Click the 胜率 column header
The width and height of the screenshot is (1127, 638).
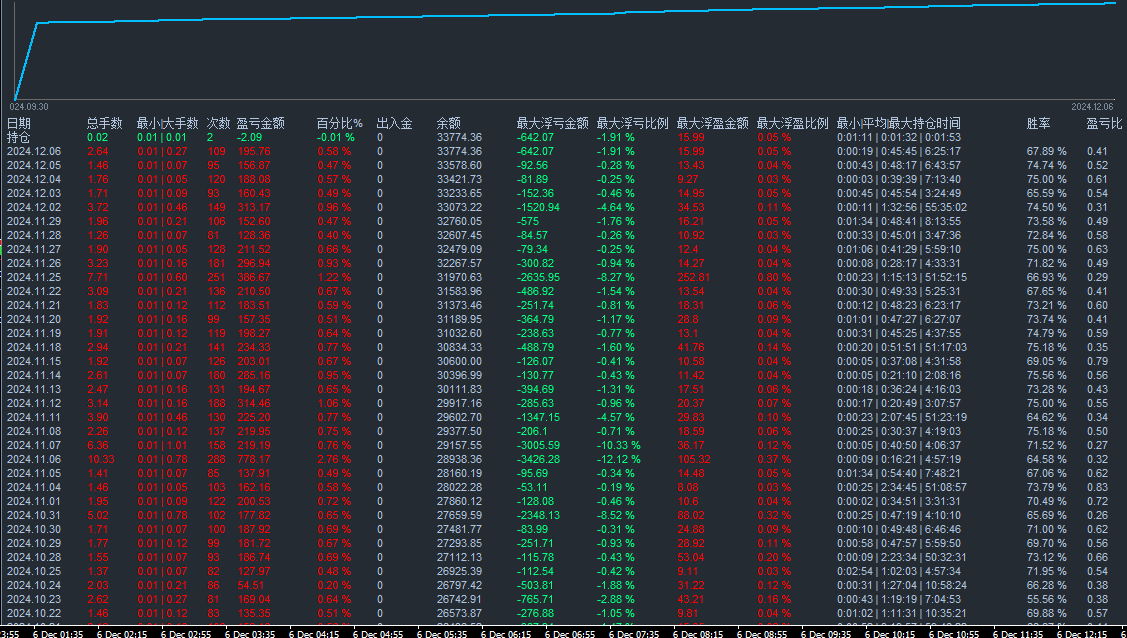click(x=1039, y=124)
